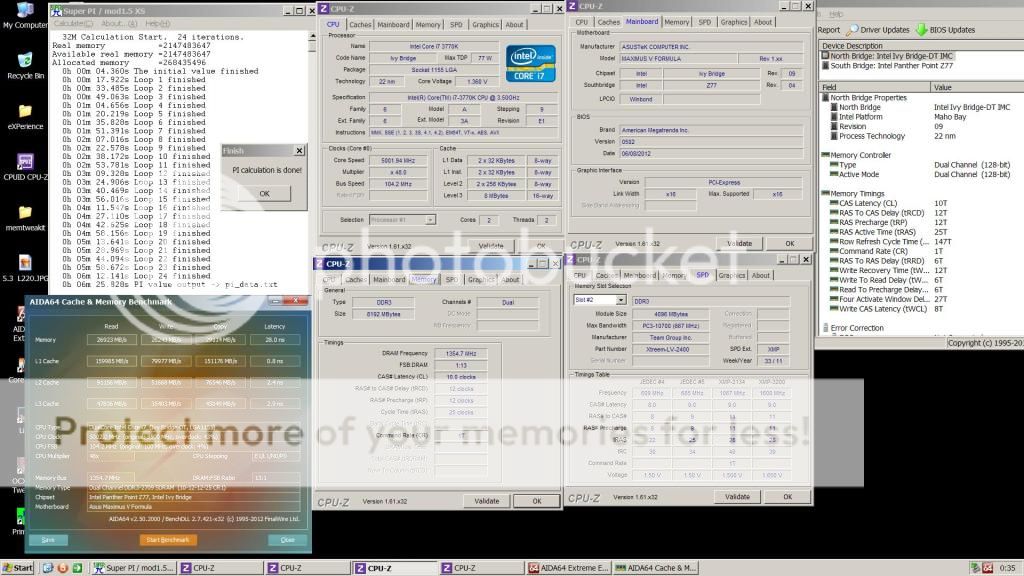
Task: Click OK in the Mainboard CPU-Z window
Action: point(790,244)
